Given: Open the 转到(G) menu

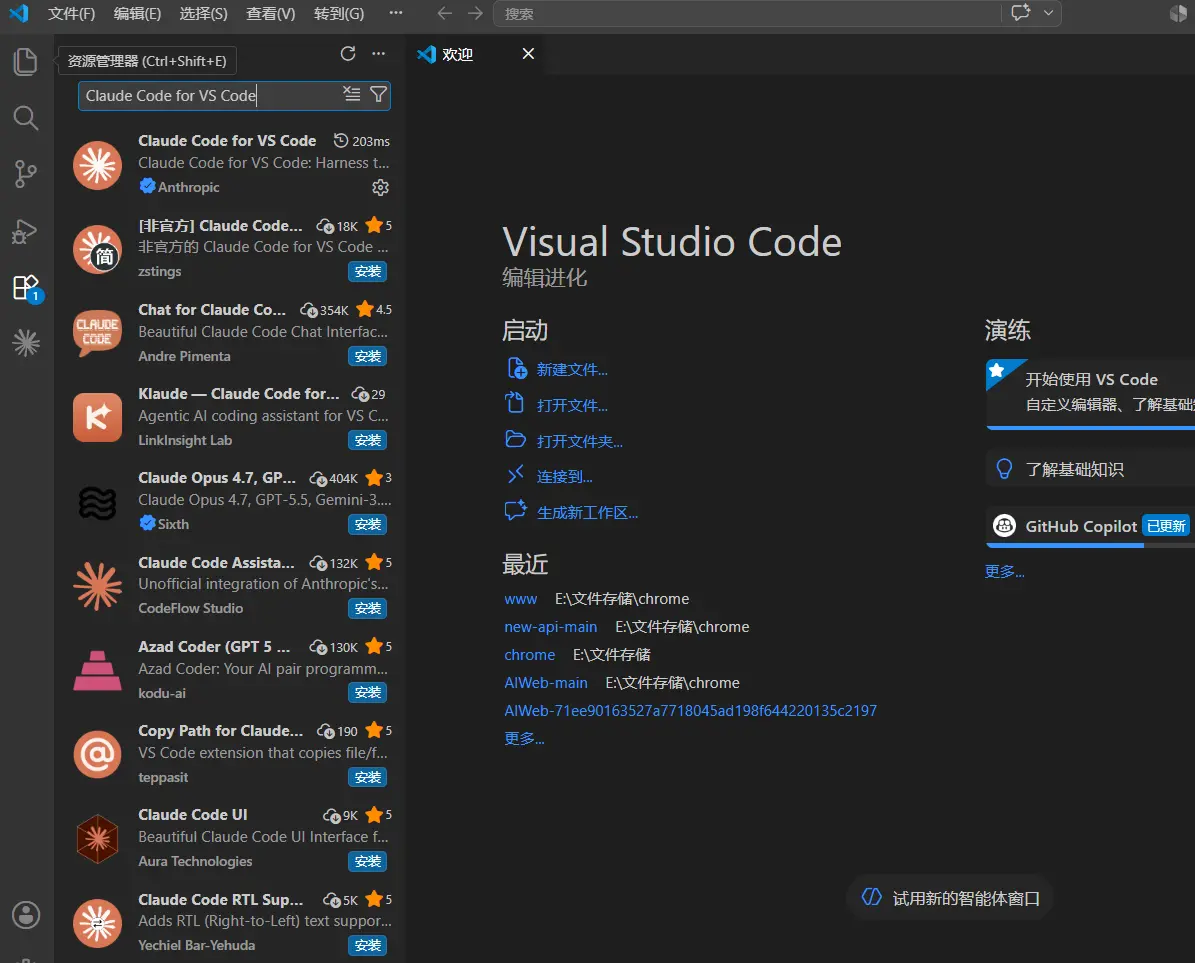Looking at the screenshot, I should 338,14.
